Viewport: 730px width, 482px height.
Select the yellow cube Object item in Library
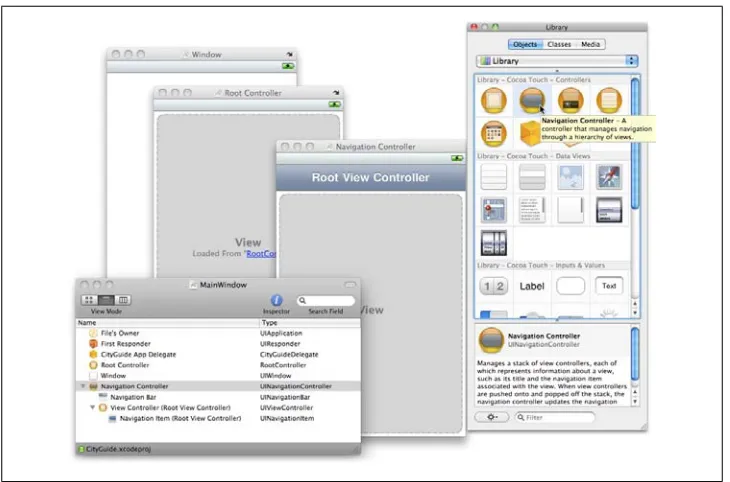point(530,134)
